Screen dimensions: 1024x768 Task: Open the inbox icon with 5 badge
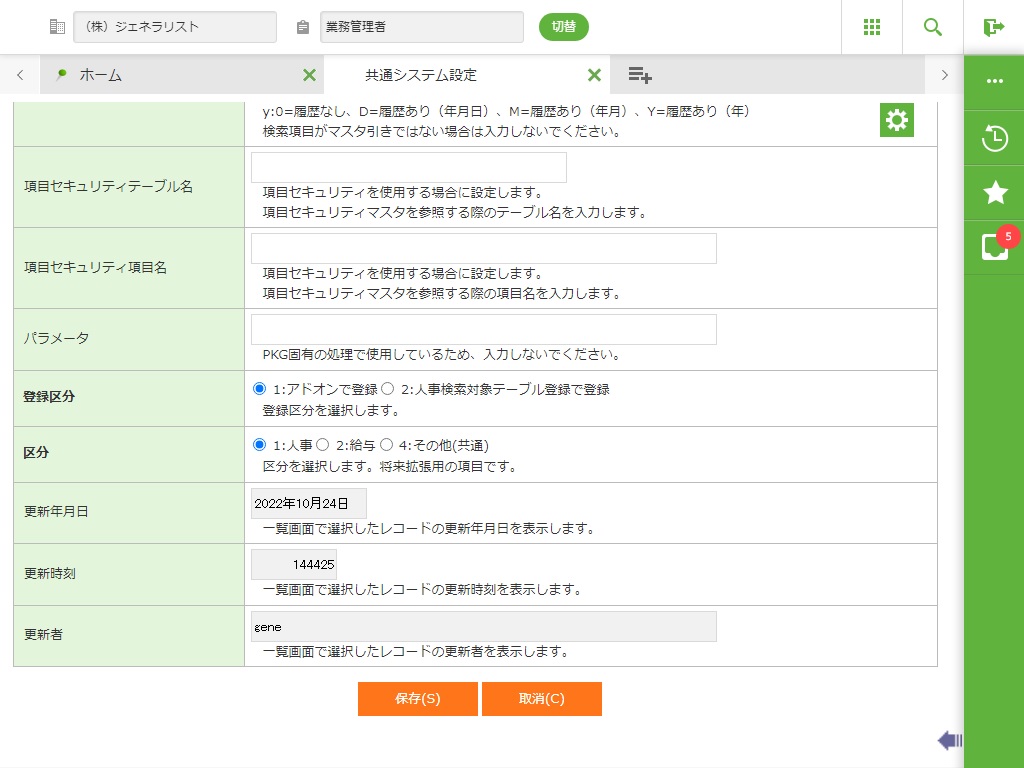pyautogui.click(x=994, y=247)
